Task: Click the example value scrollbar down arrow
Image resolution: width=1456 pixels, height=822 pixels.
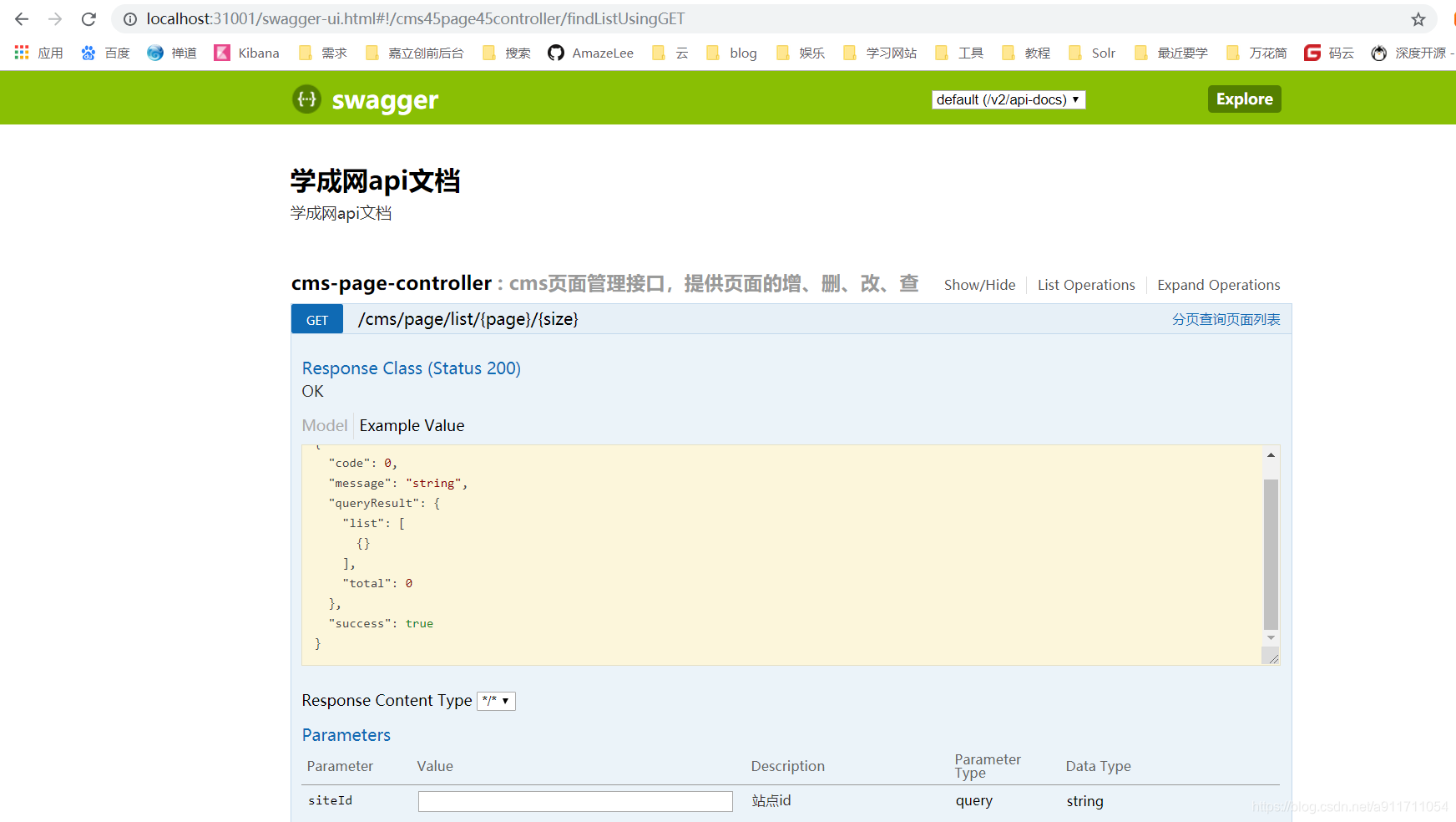Action: tap(1271, 638)
